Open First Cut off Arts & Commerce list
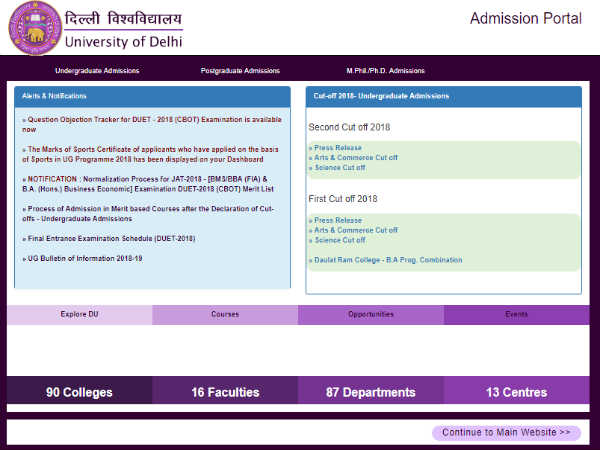The width and height of the screenshot is (600, 450). 353,230
